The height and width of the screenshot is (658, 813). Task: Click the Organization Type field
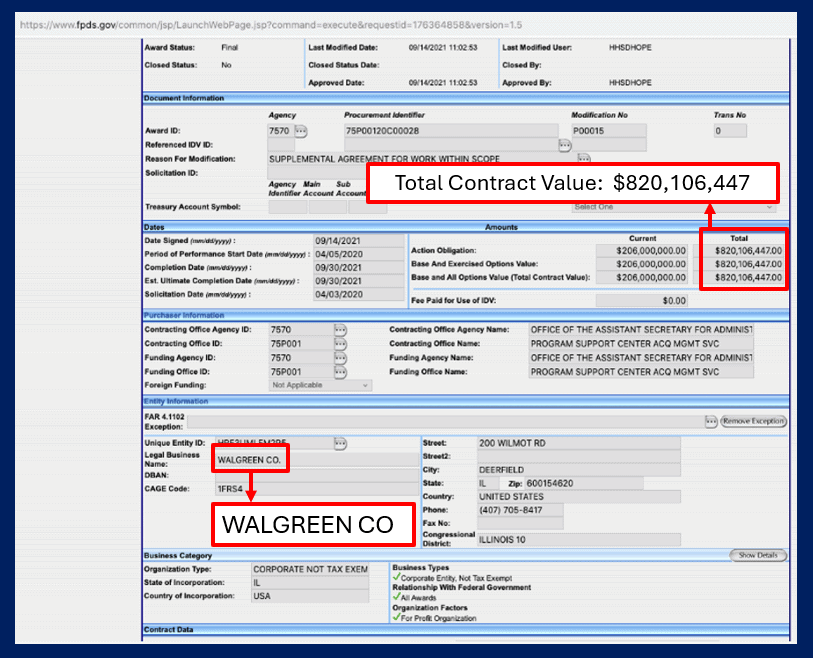click(310, 569)
